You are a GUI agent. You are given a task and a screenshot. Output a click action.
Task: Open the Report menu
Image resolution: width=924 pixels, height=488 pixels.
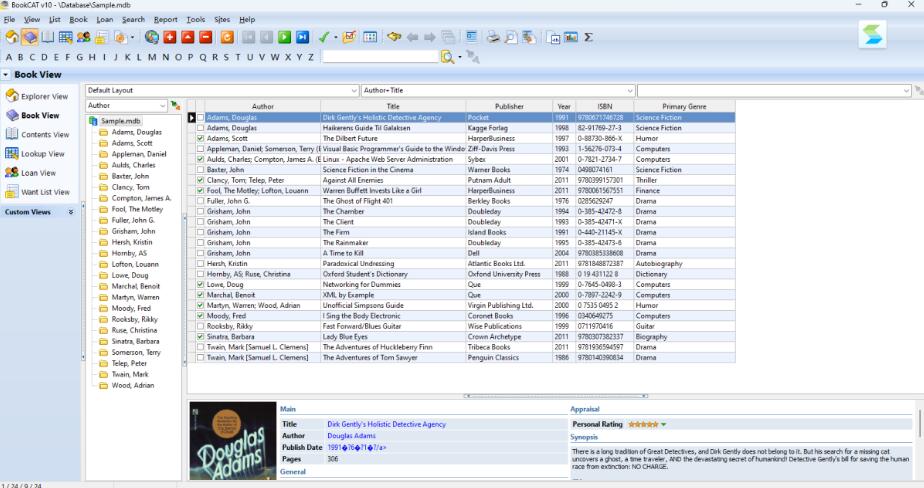coord(166,19)
